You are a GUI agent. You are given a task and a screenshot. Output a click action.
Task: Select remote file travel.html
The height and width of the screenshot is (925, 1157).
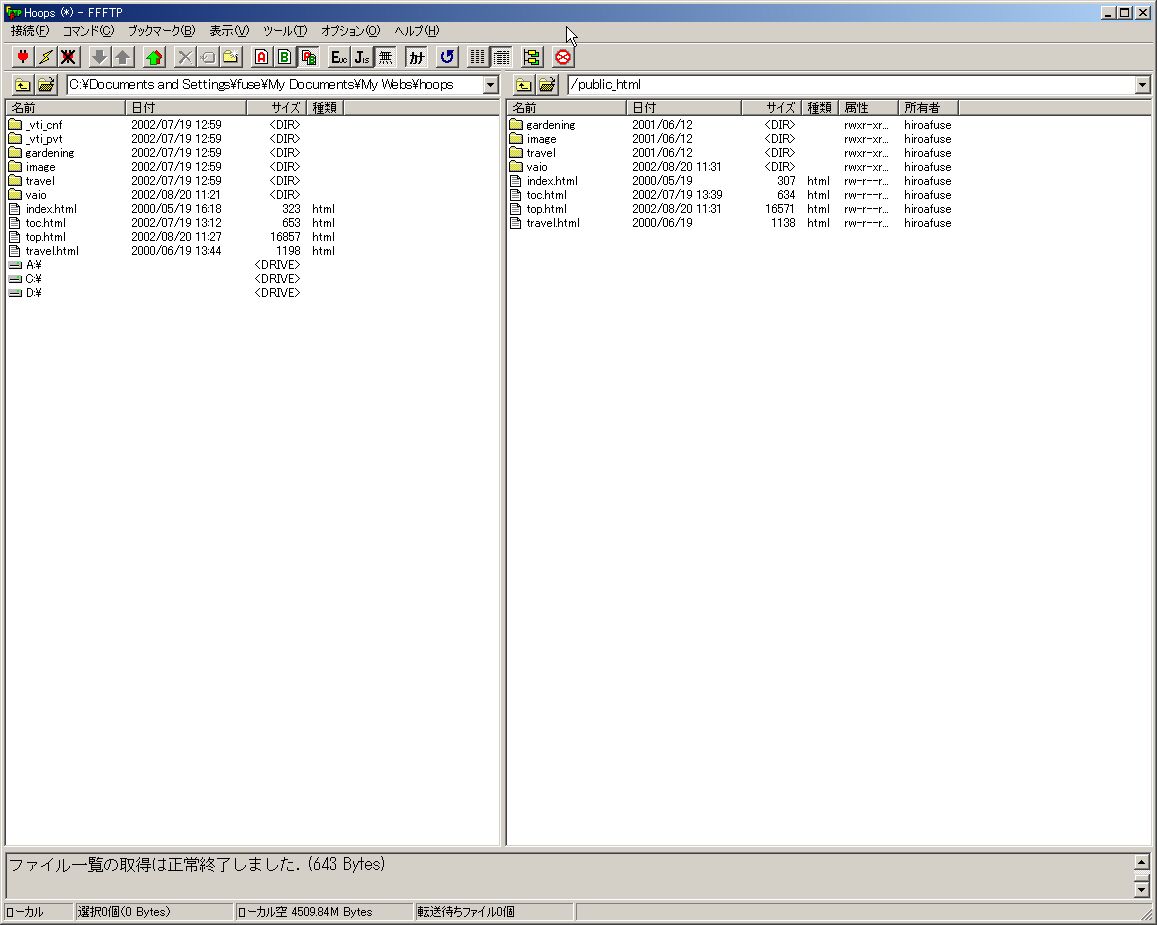click(553, 223)
